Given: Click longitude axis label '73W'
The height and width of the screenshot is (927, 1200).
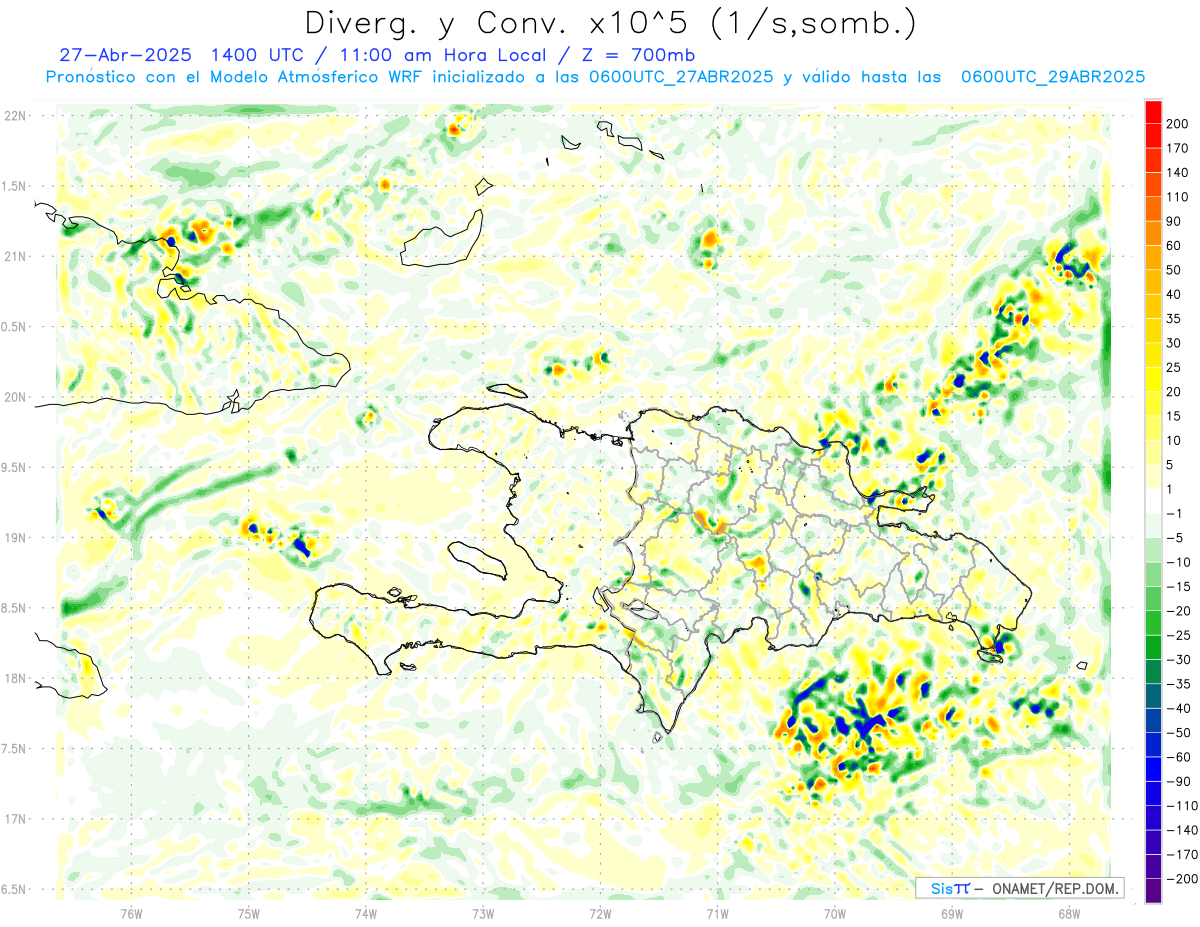Looking at the screenshot, I should [x=483, y=914].
